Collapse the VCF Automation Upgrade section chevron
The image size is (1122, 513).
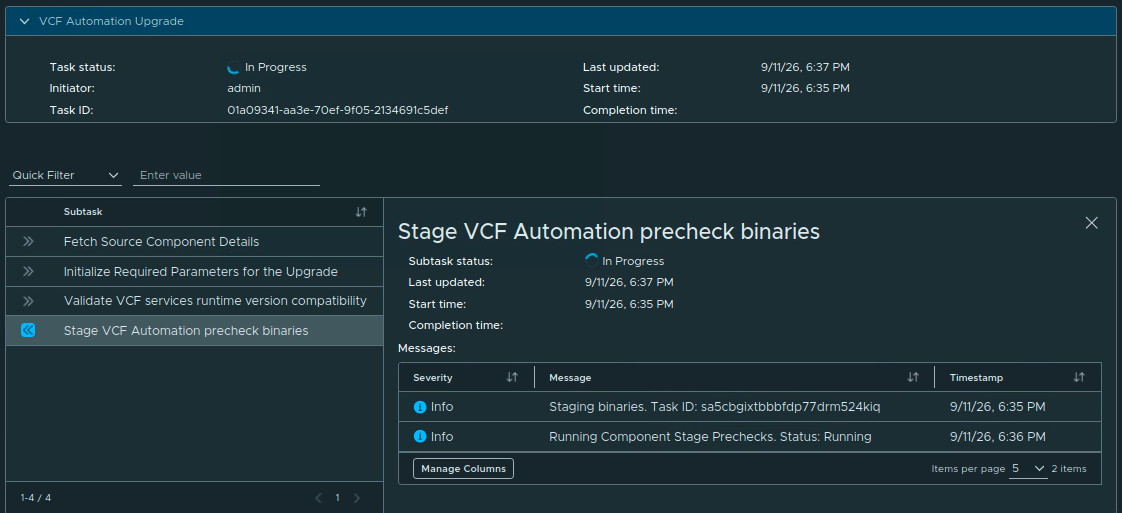pyautogui.click(x=25, y=21)
